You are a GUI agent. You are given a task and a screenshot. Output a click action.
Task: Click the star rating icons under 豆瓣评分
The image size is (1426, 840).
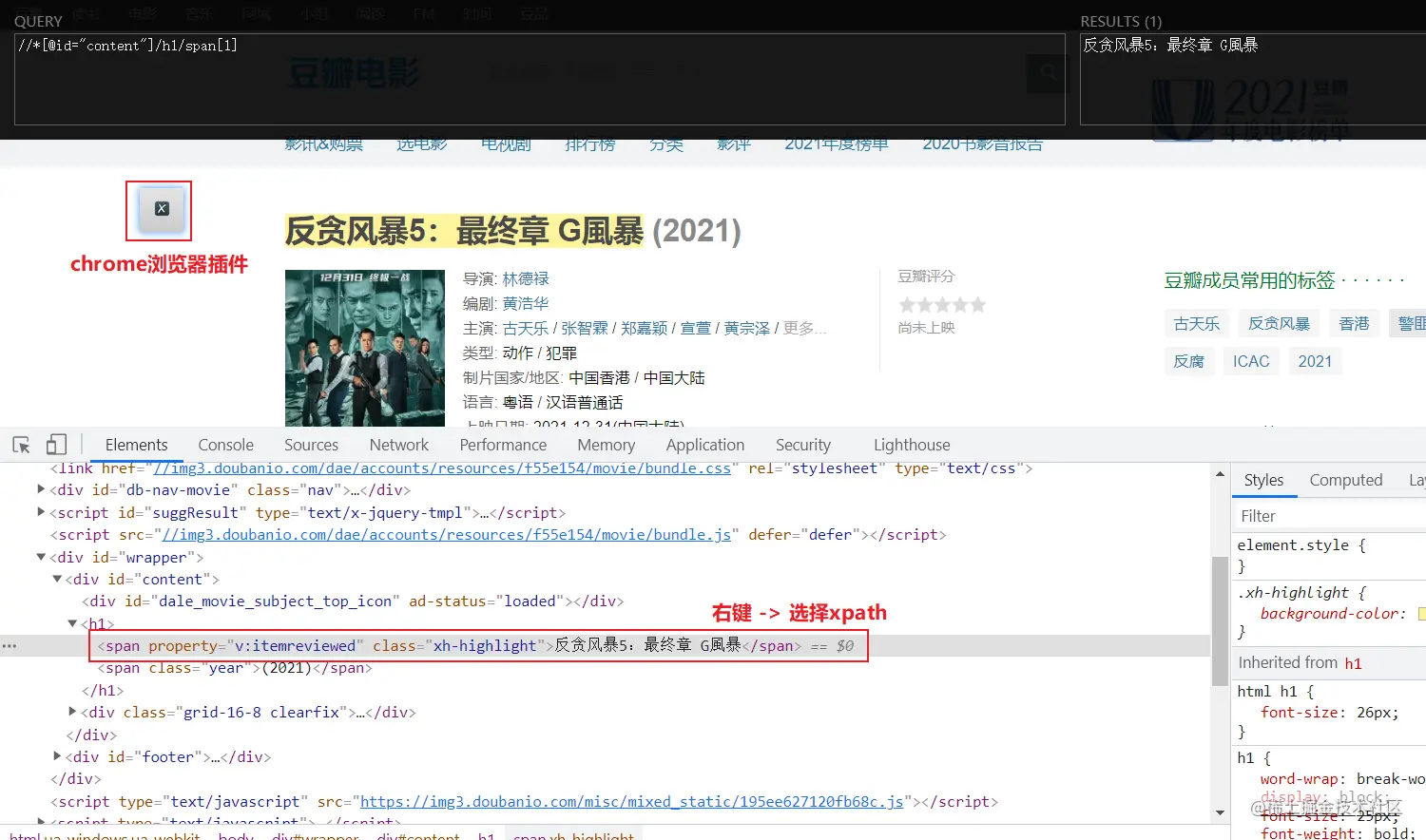tap(942, 305)
